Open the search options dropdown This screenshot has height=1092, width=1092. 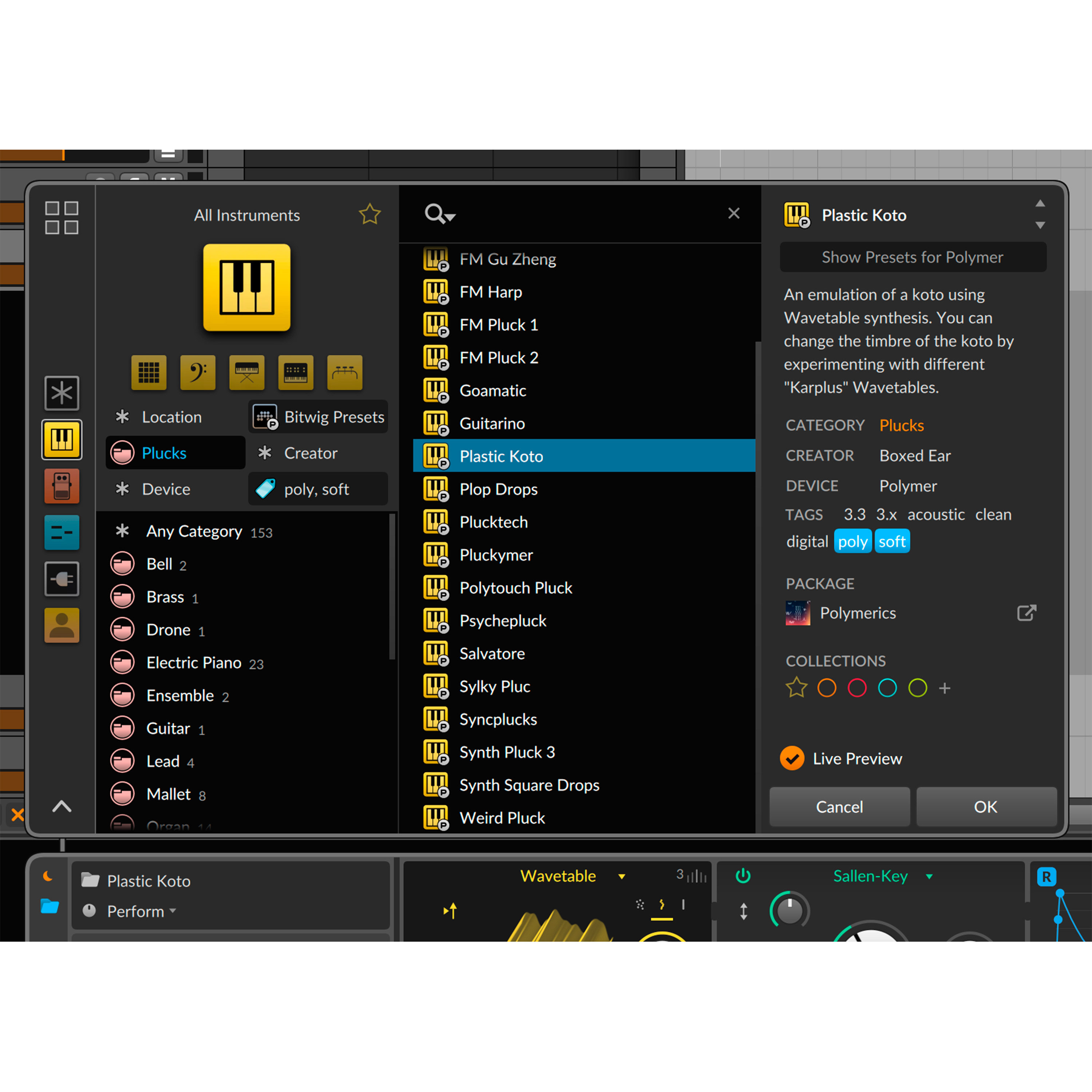pos(440,215)
